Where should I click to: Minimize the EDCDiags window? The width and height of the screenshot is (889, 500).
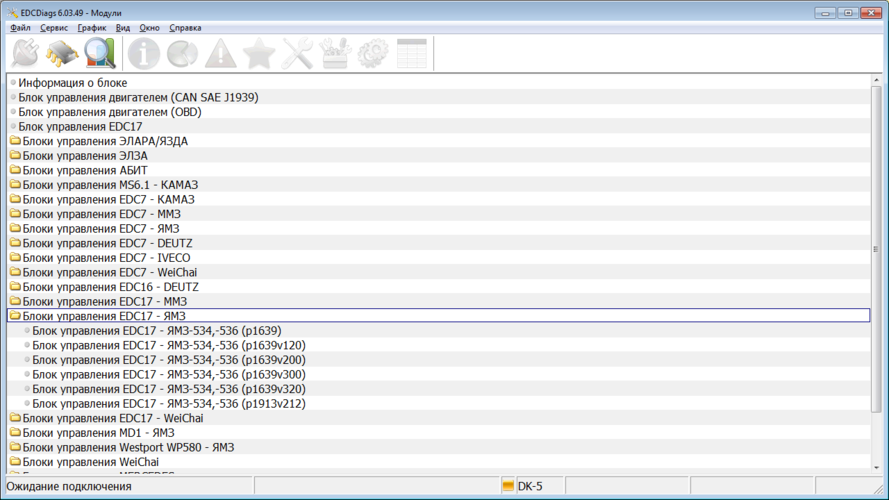click(825, 12)
